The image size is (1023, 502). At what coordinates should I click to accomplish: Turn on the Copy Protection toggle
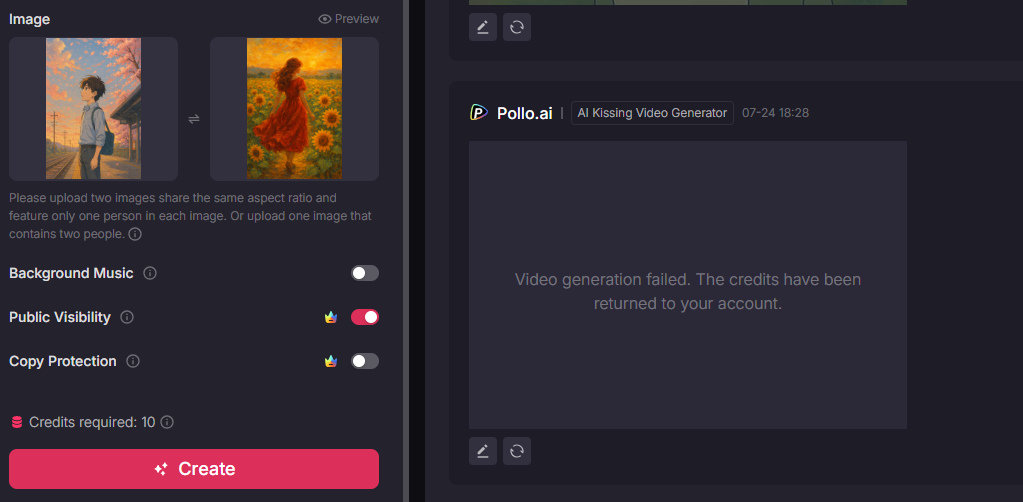coord(365,361)
